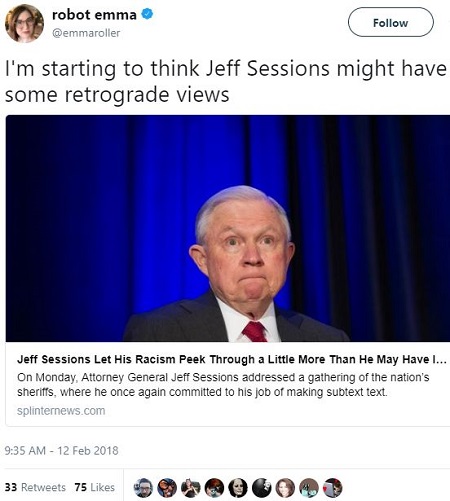Open the robot emma display name

(94, 15)
